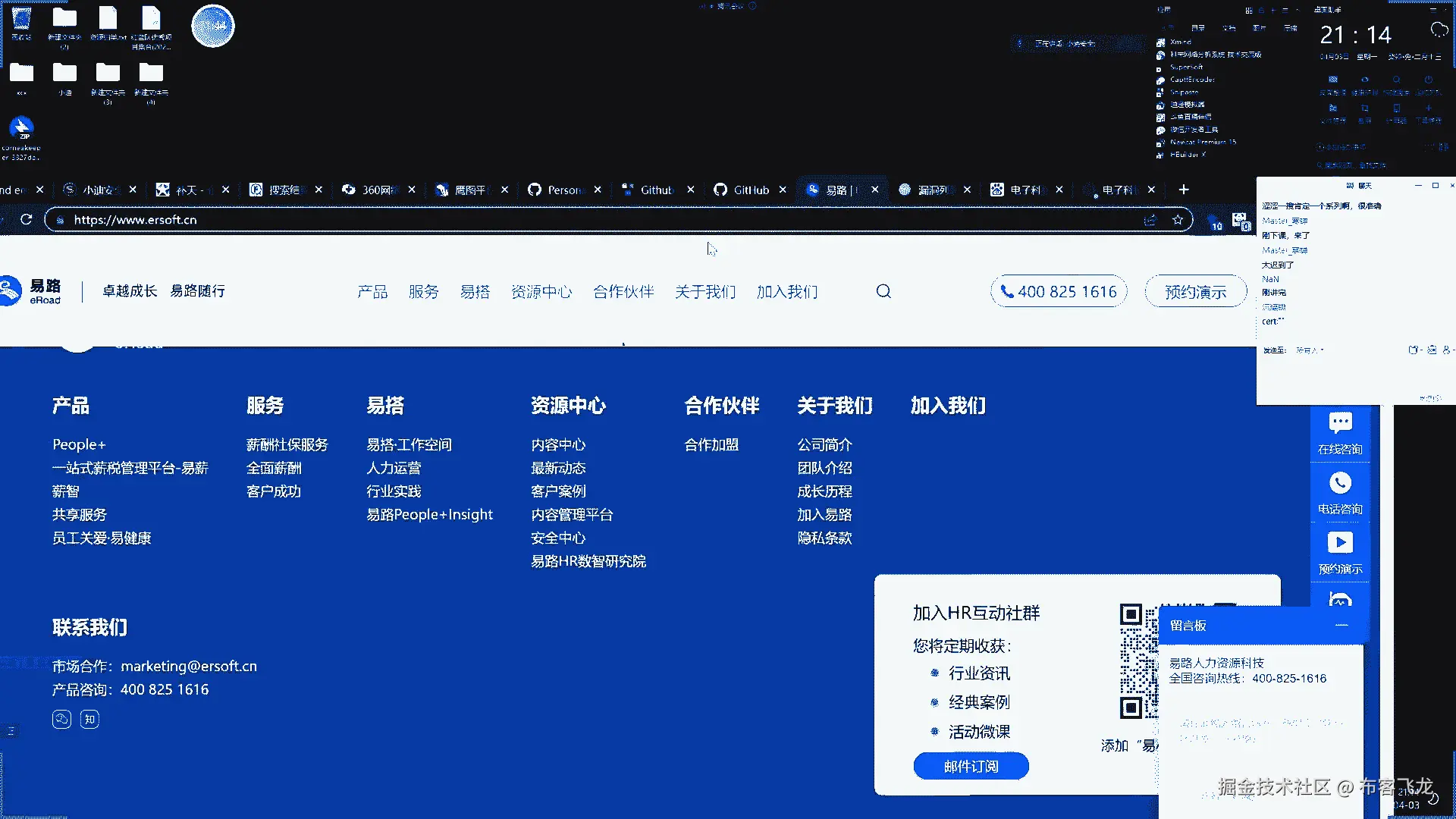Click the 400 825 1616 phone button
Image resolution: width=1456 pixels, height=819 pixels.
(1059, 292)
